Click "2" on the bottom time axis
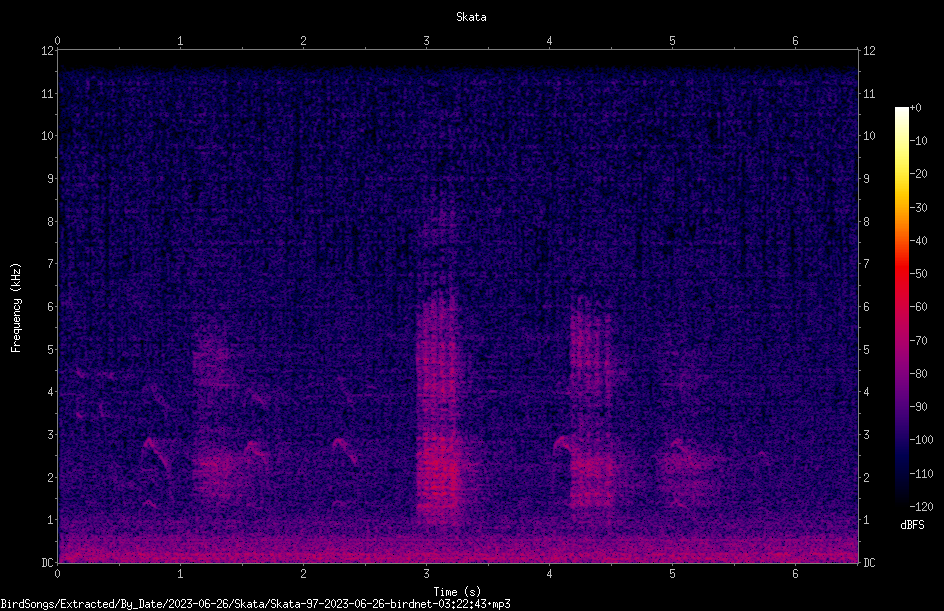944x611 pixels. [x=303, y=574]
